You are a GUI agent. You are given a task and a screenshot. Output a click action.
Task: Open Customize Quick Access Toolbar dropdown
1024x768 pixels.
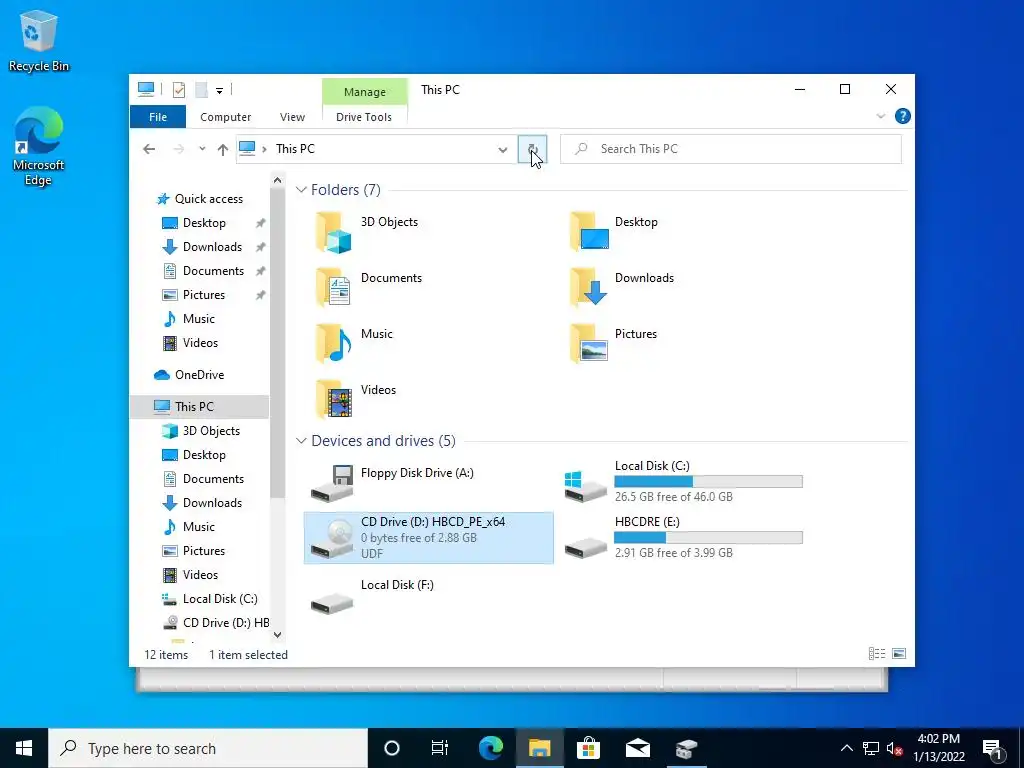tap(219, 91)
